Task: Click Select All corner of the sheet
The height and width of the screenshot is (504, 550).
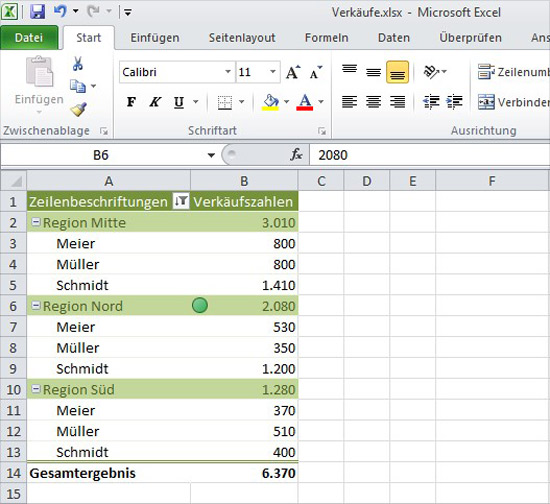Action: tap(14, 181)
